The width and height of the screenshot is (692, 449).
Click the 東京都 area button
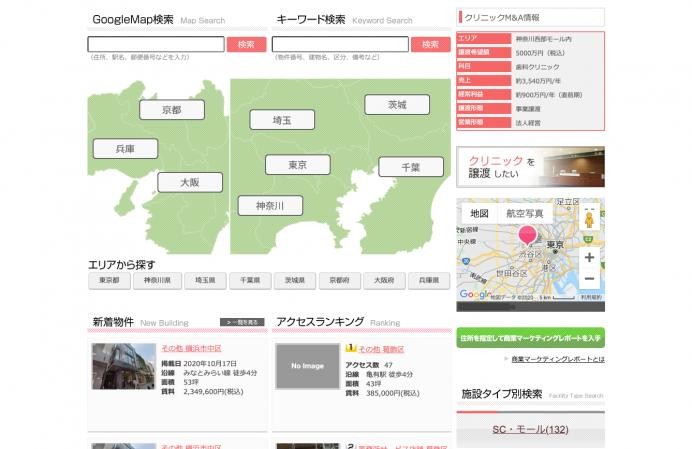109,280
